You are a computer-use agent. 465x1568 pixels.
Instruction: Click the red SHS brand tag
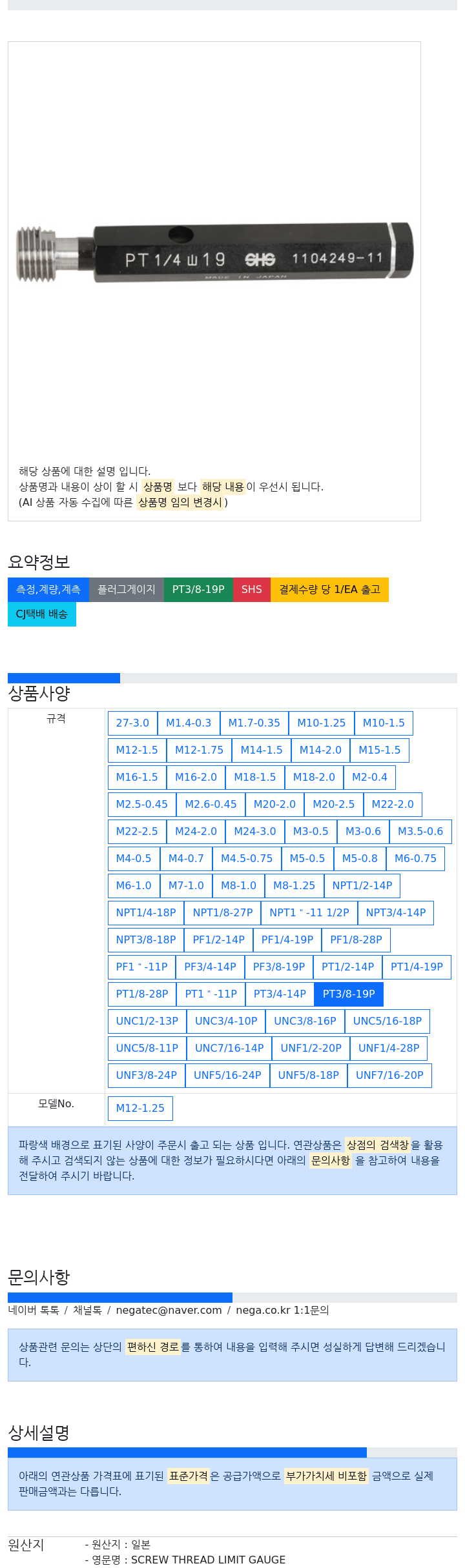point(252,589)
